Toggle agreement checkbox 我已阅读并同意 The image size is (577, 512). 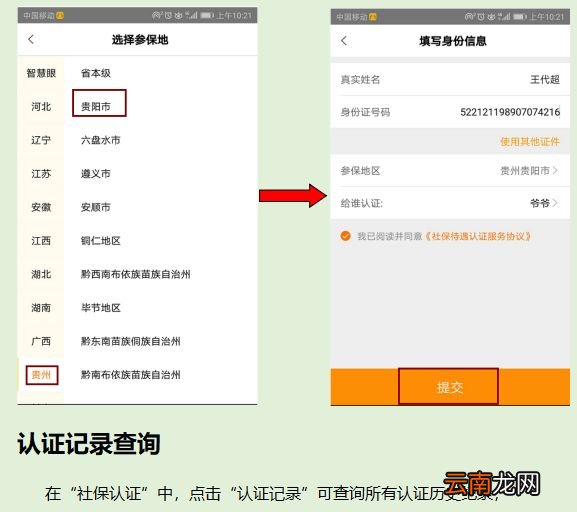click(x=346, y=236)
